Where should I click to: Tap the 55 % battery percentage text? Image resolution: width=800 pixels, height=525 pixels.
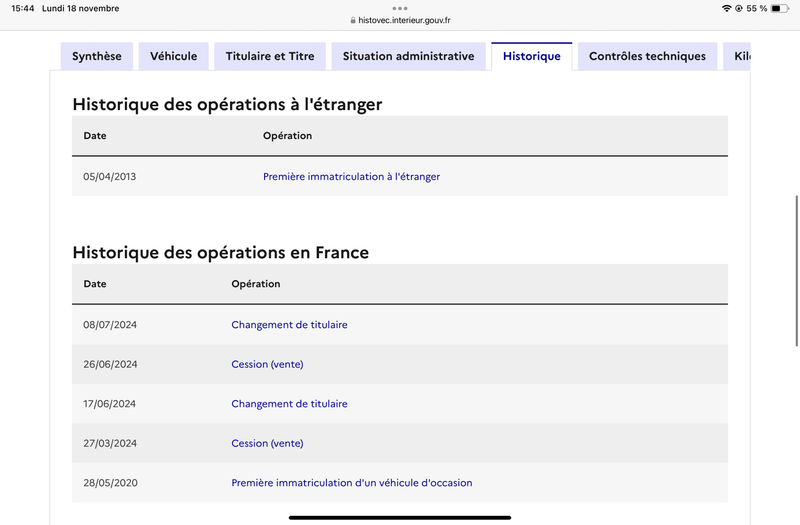point(757,8)
